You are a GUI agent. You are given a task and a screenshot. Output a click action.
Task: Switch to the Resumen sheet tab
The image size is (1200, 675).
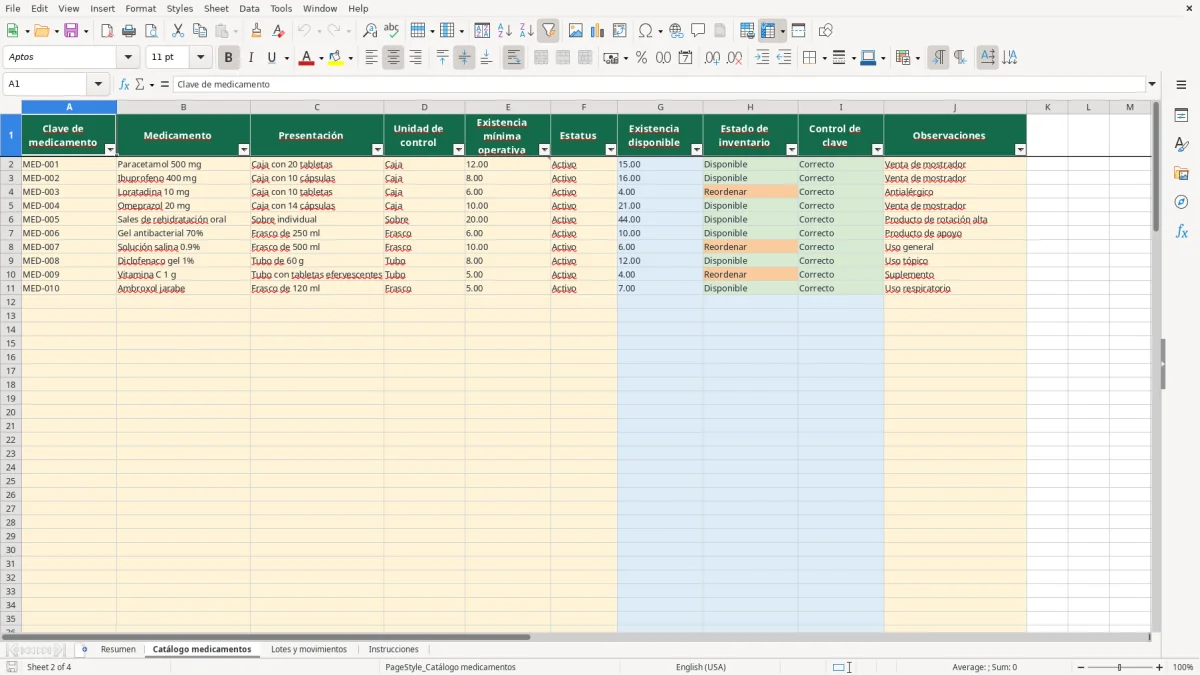point(118,650)
